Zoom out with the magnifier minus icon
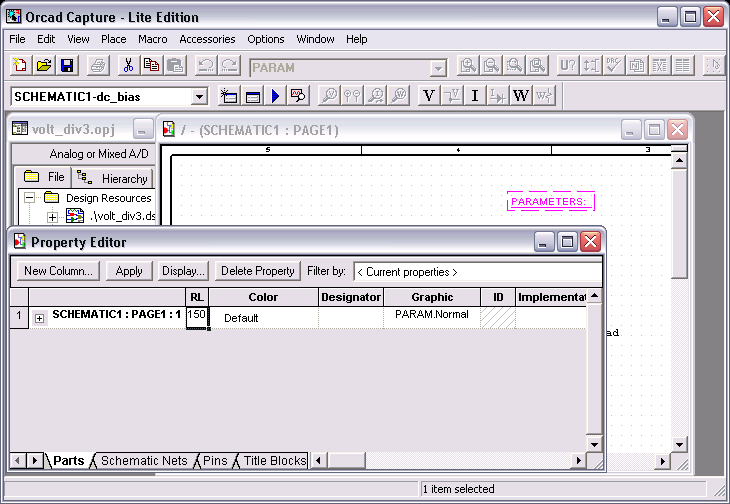Screen dimensions: 730x504 [x=491, y=66]
